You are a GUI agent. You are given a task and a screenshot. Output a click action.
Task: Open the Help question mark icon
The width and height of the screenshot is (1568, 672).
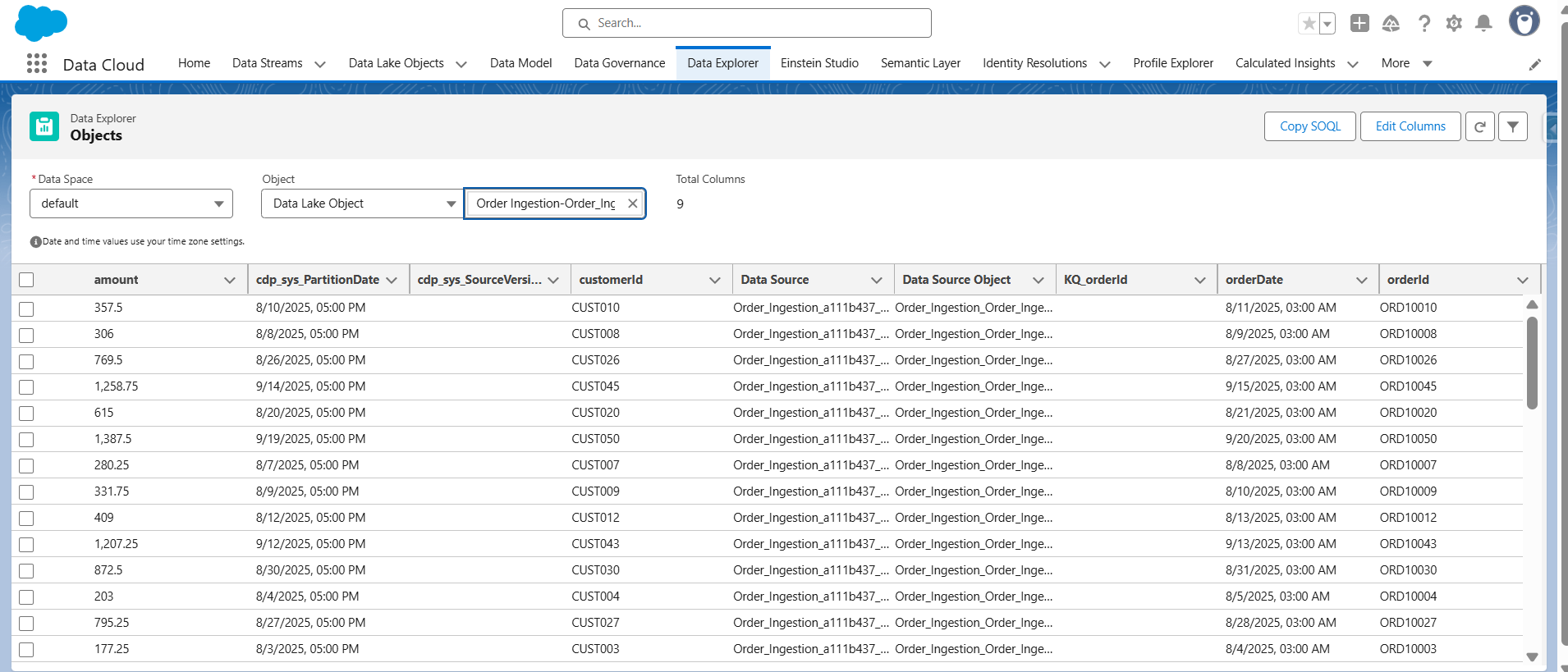coord(1424,24)
